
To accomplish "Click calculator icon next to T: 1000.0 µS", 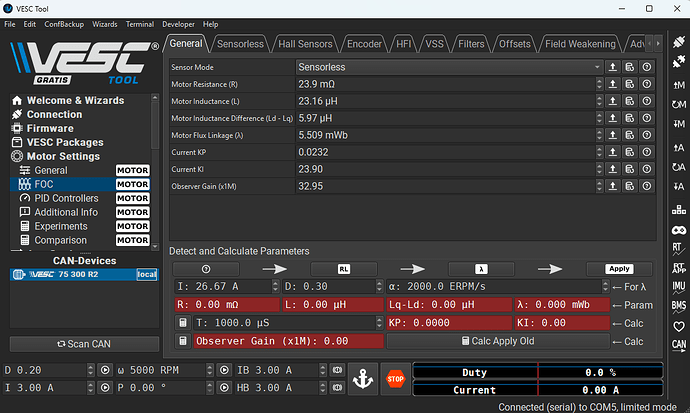I will [x=183, y=323].
